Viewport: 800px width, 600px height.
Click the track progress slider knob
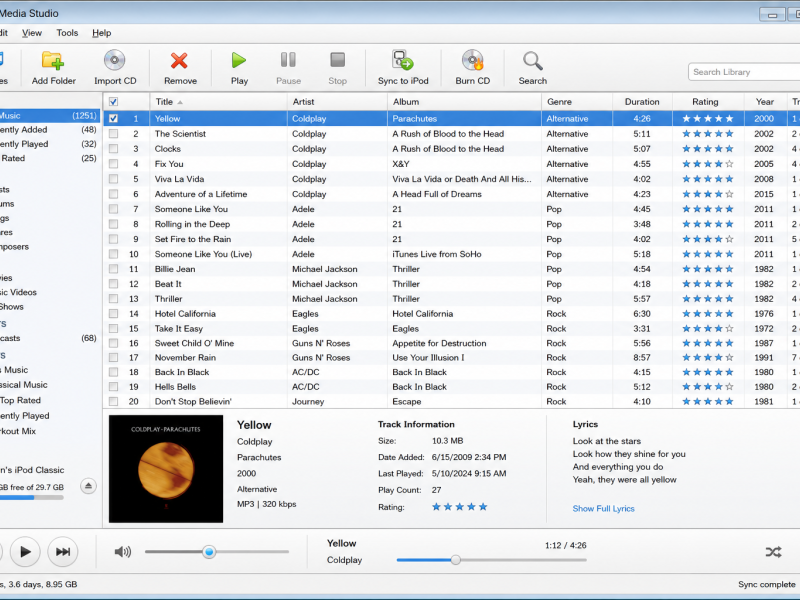click(456, 560)
